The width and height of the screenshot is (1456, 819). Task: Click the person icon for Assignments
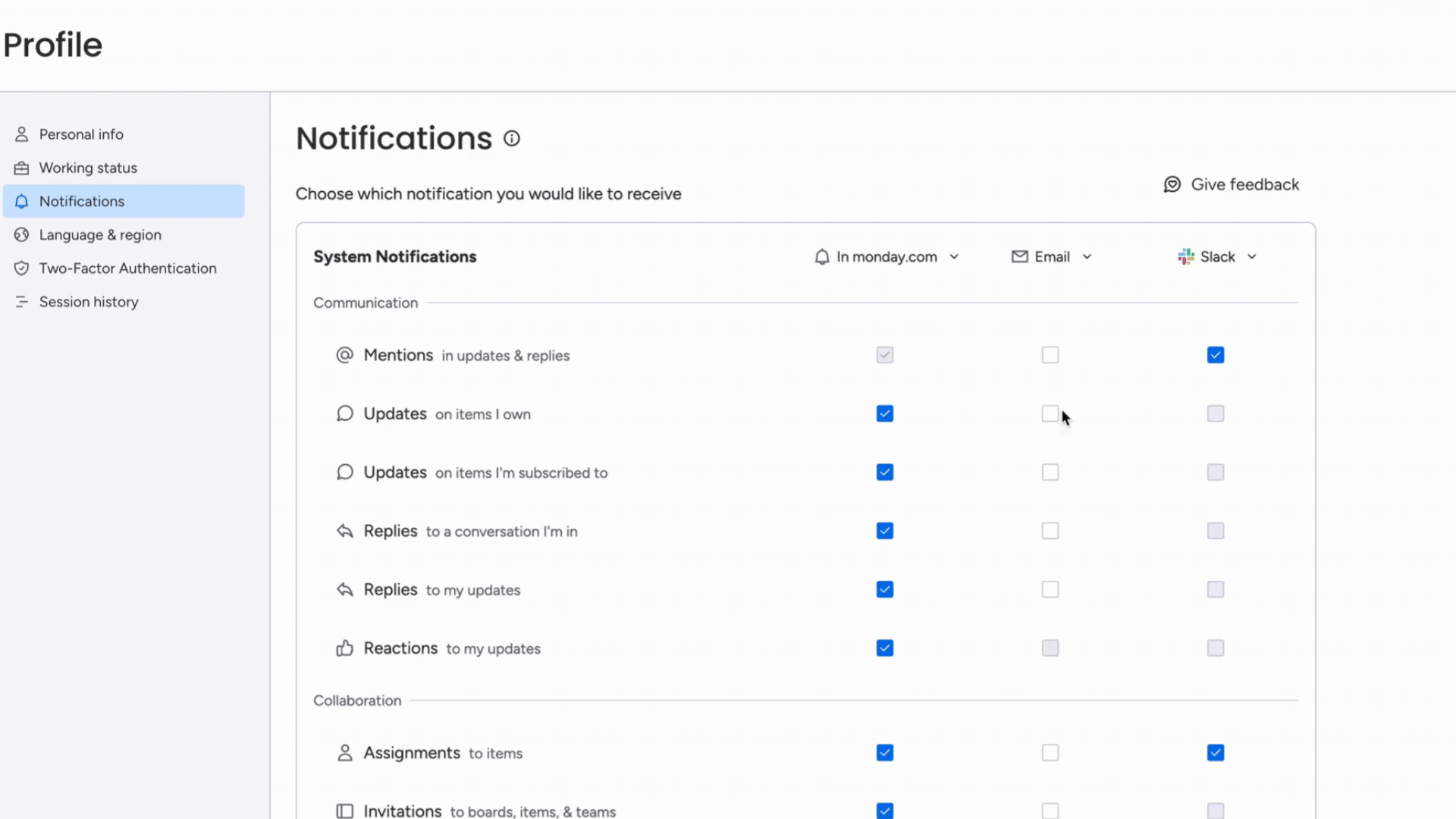[x=344, y=752]
